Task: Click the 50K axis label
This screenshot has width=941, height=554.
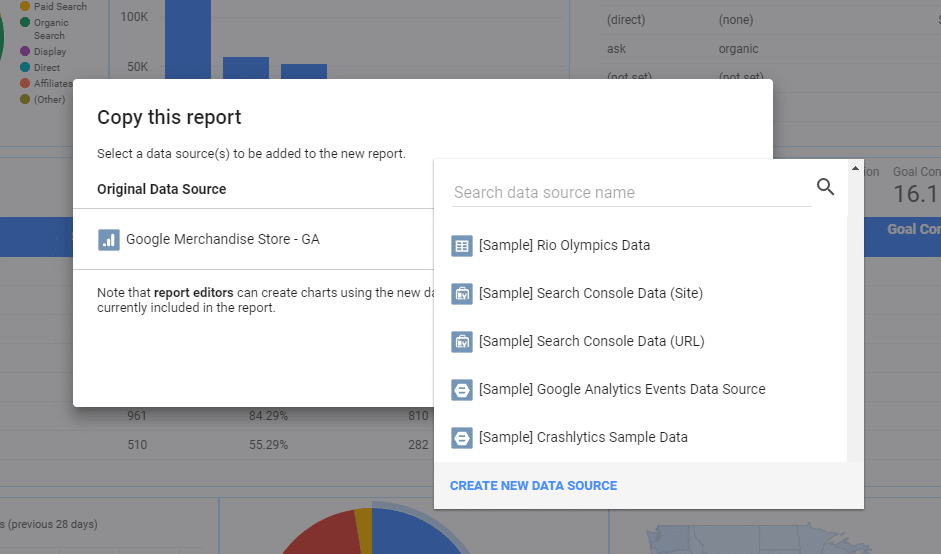Action: [137, 67]
